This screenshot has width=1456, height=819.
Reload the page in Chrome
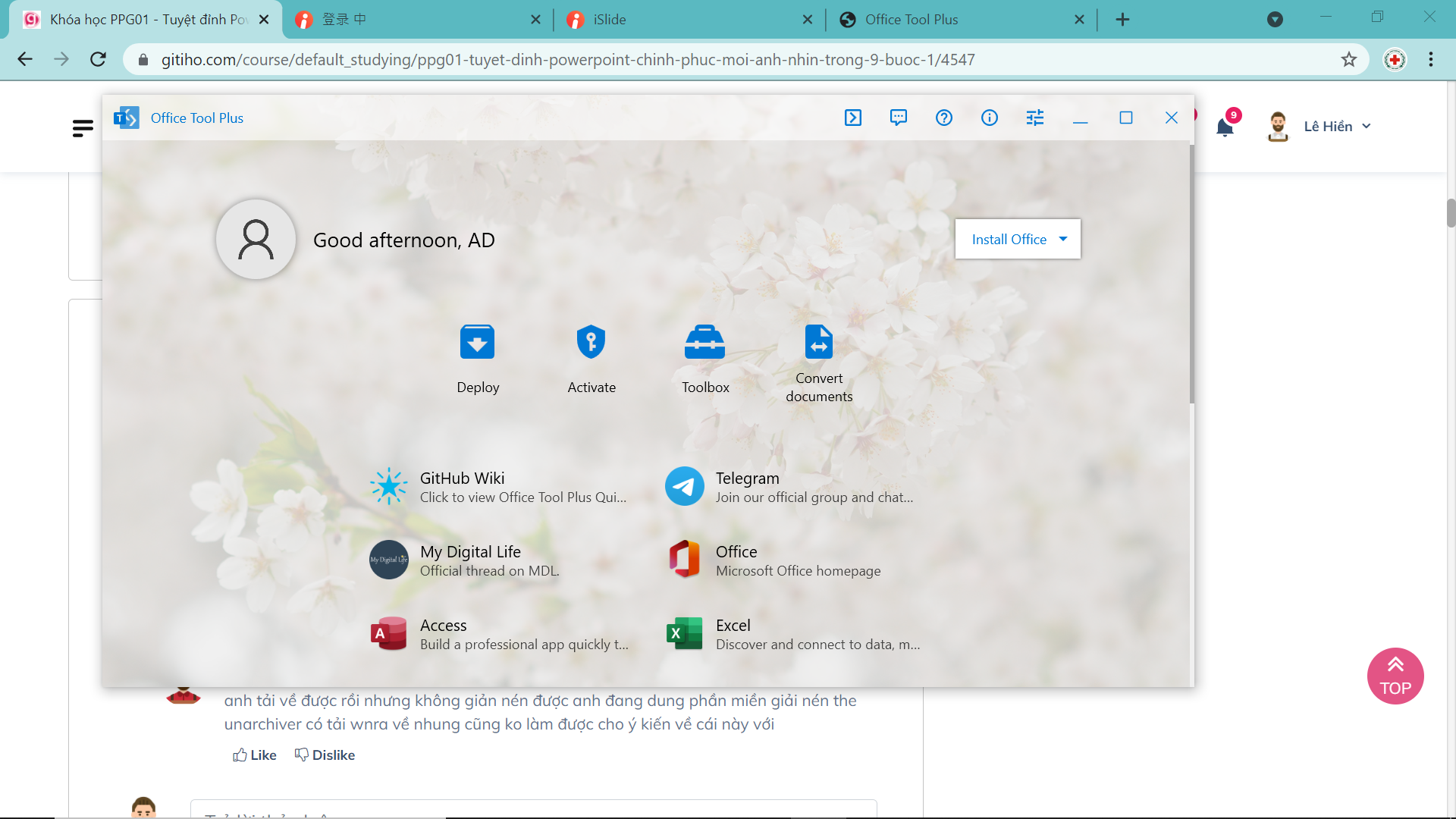point(98,59)
